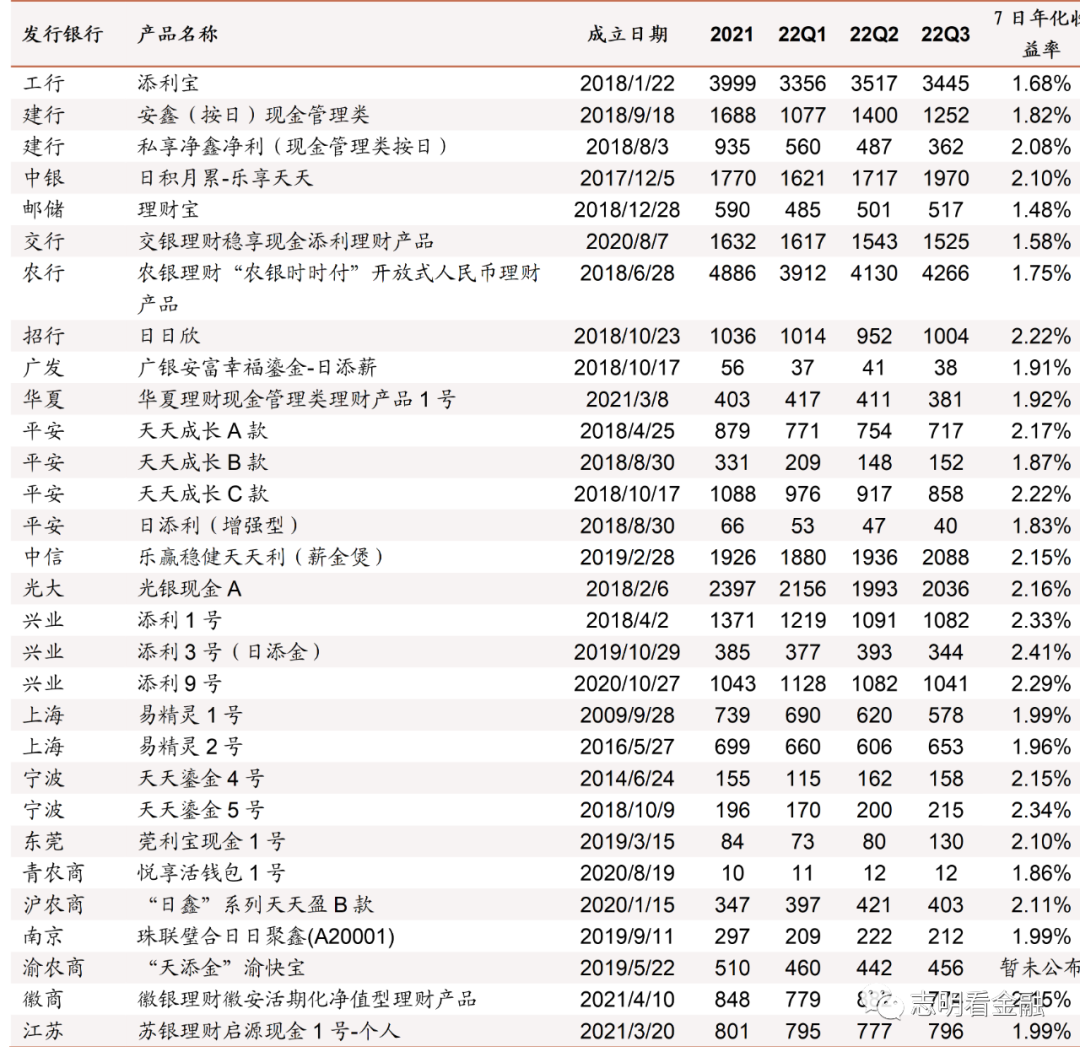Click the 发行银行 column header

(63, 34)
